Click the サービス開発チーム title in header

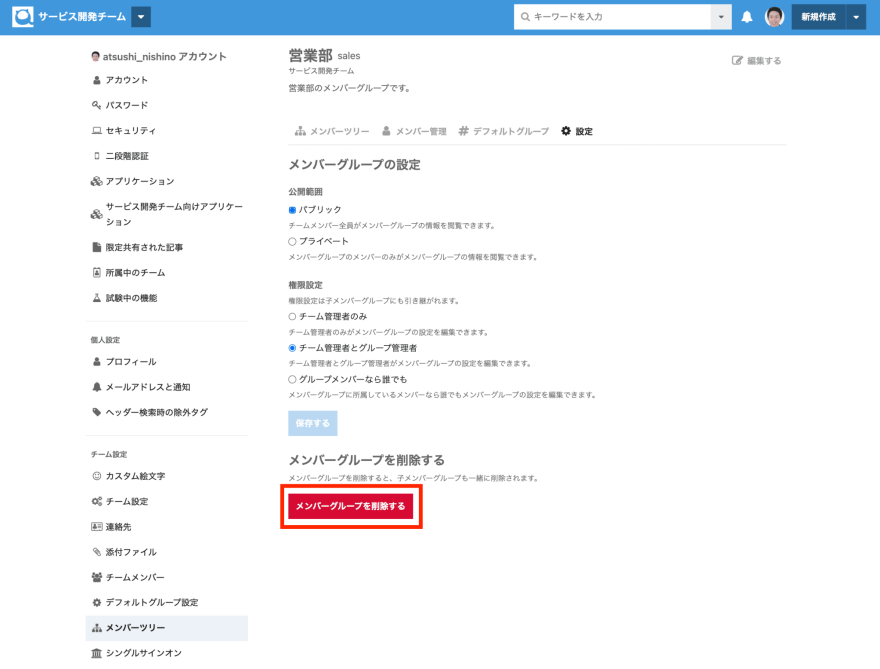coord(82,17)
